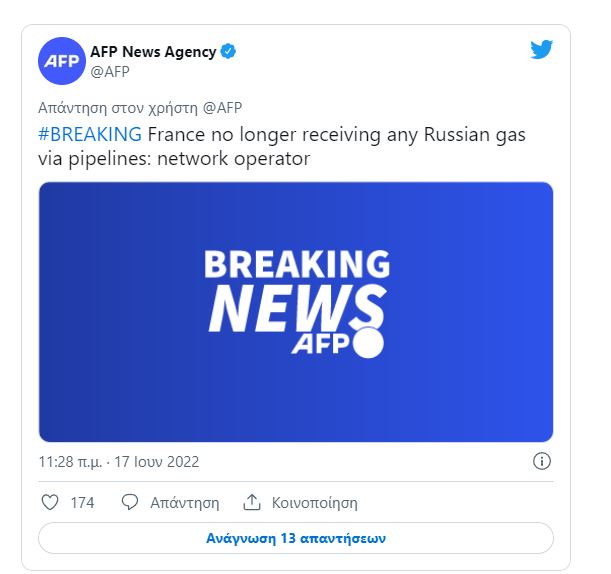Screen dimensions: 611x574
Task: Click the reply speech bubble icon
Action: [129, 502]
